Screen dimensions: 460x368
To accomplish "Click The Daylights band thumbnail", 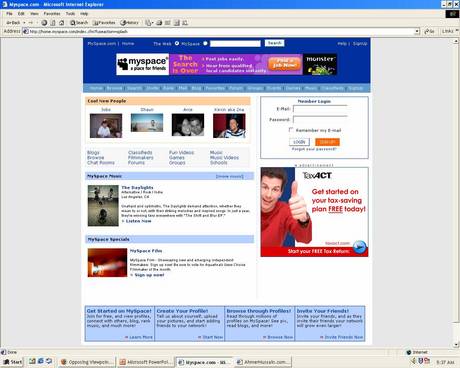I will pyautogui.click(x=103, y=206).
